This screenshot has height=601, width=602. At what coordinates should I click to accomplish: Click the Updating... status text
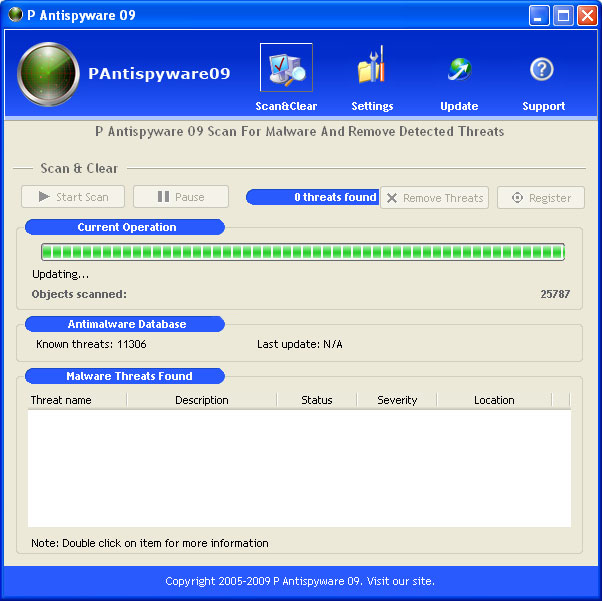(60, 274)
